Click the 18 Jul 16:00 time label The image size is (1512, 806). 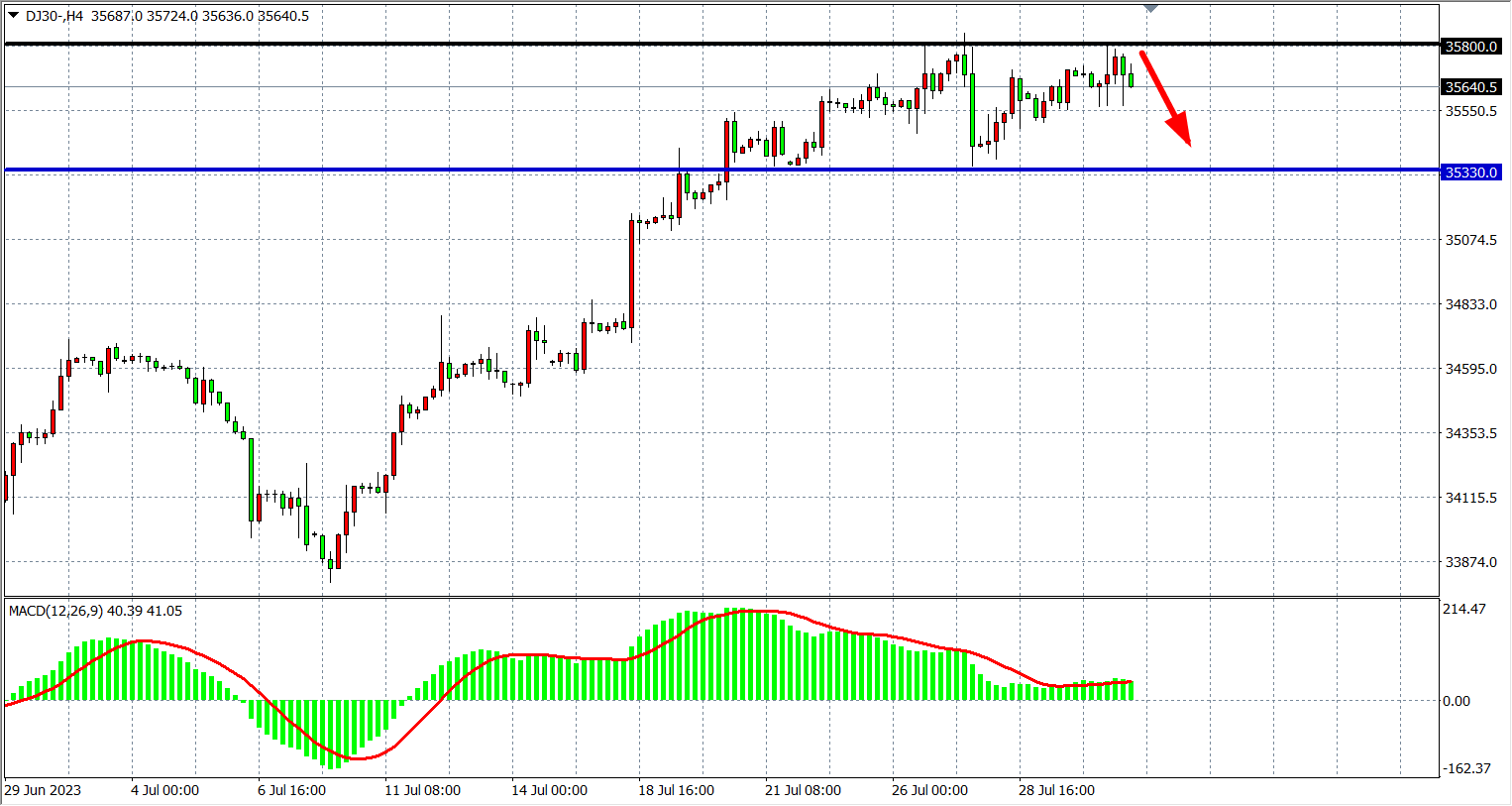click(676, 790)
